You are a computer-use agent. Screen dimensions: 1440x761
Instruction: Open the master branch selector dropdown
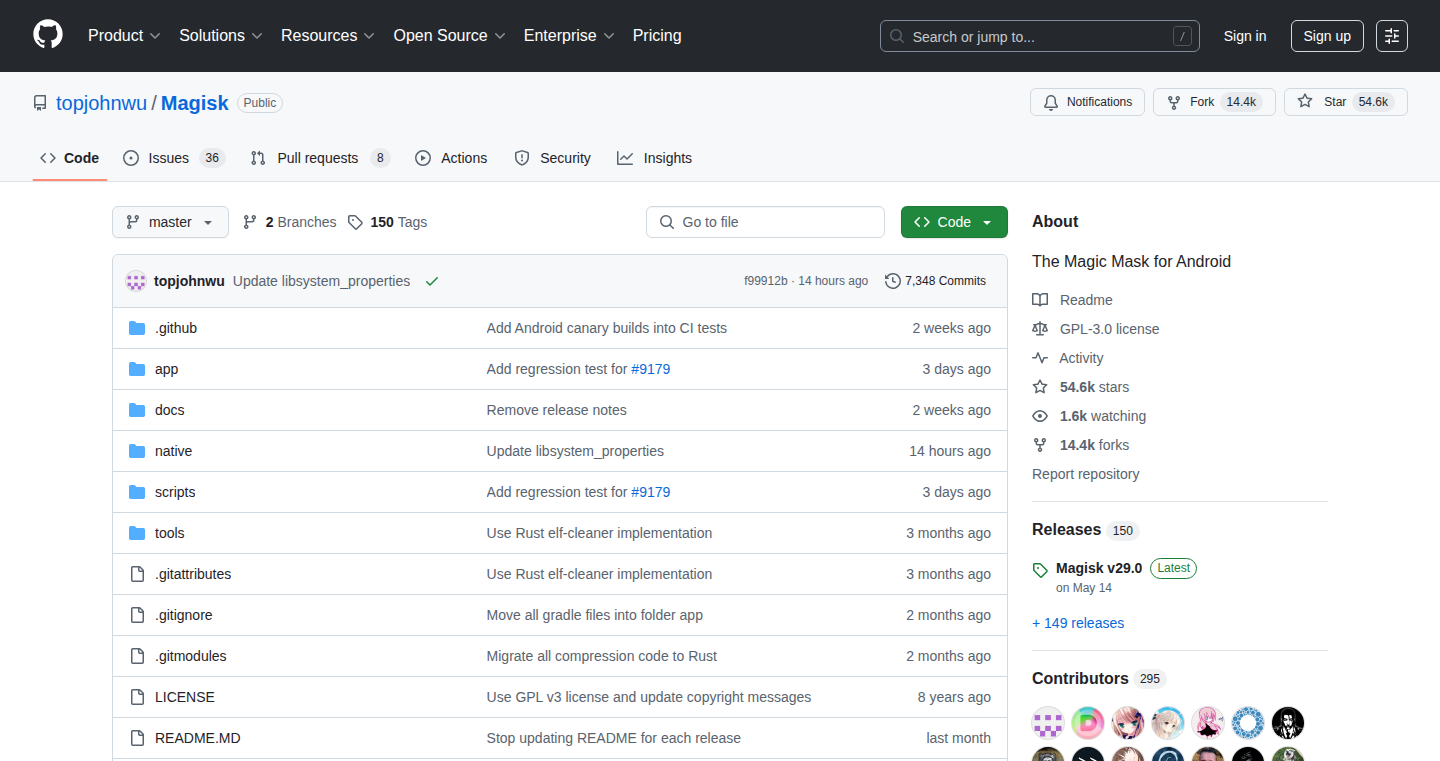tap(170, 222)
